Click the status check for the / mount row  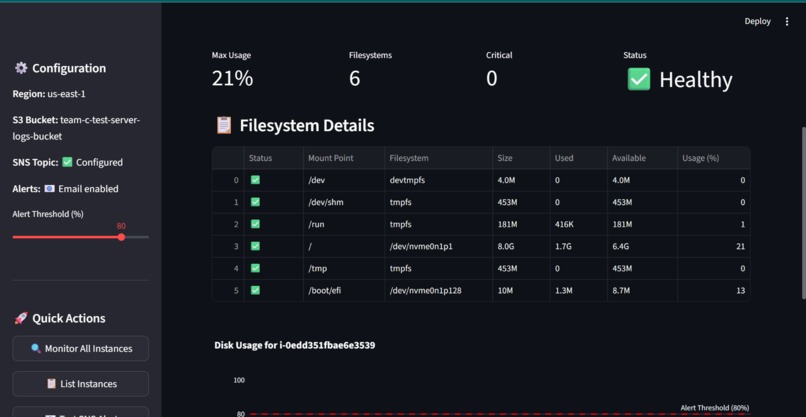[255, 246]
